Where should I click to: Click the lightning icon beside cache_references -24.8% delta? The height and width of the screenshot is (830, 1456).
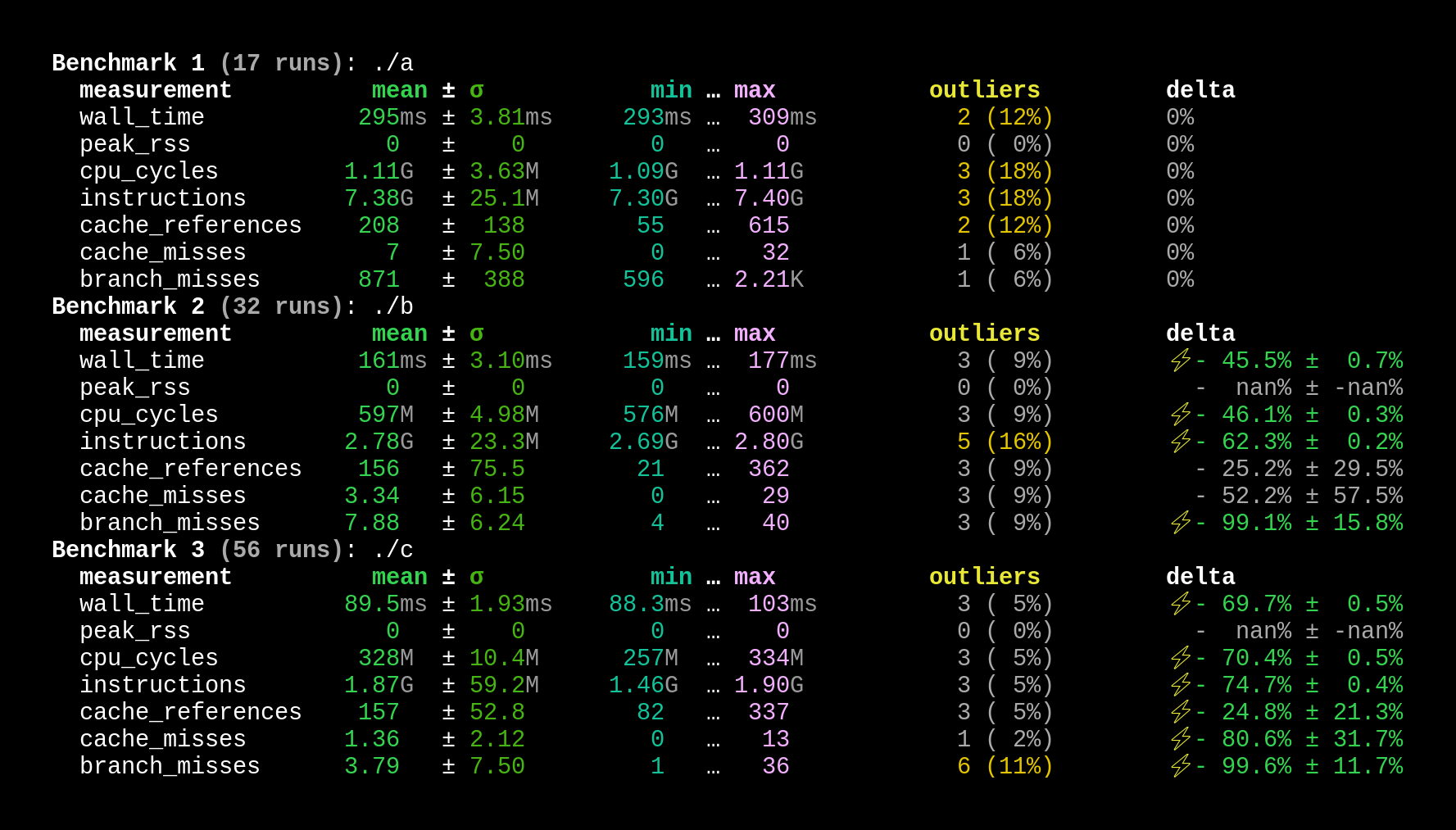[x=1181, y=712]
